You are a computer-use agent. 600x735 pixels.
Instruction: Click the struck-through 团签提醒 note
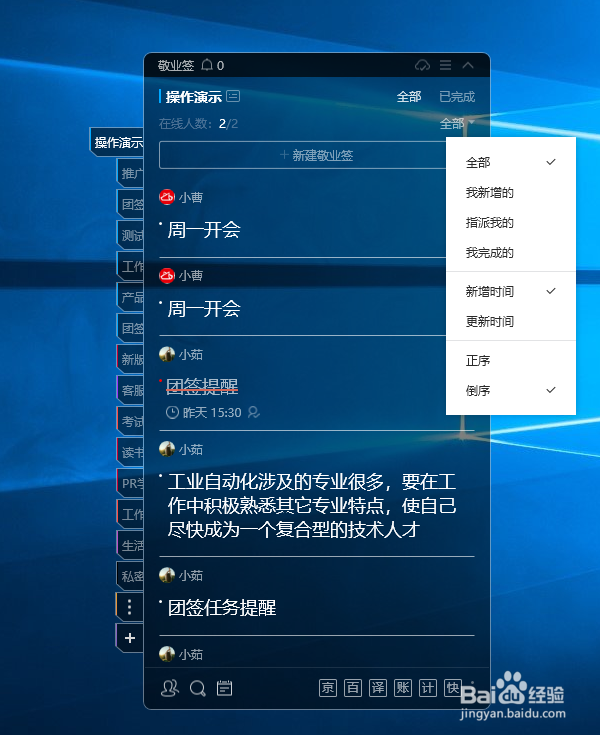click(202, 386)
